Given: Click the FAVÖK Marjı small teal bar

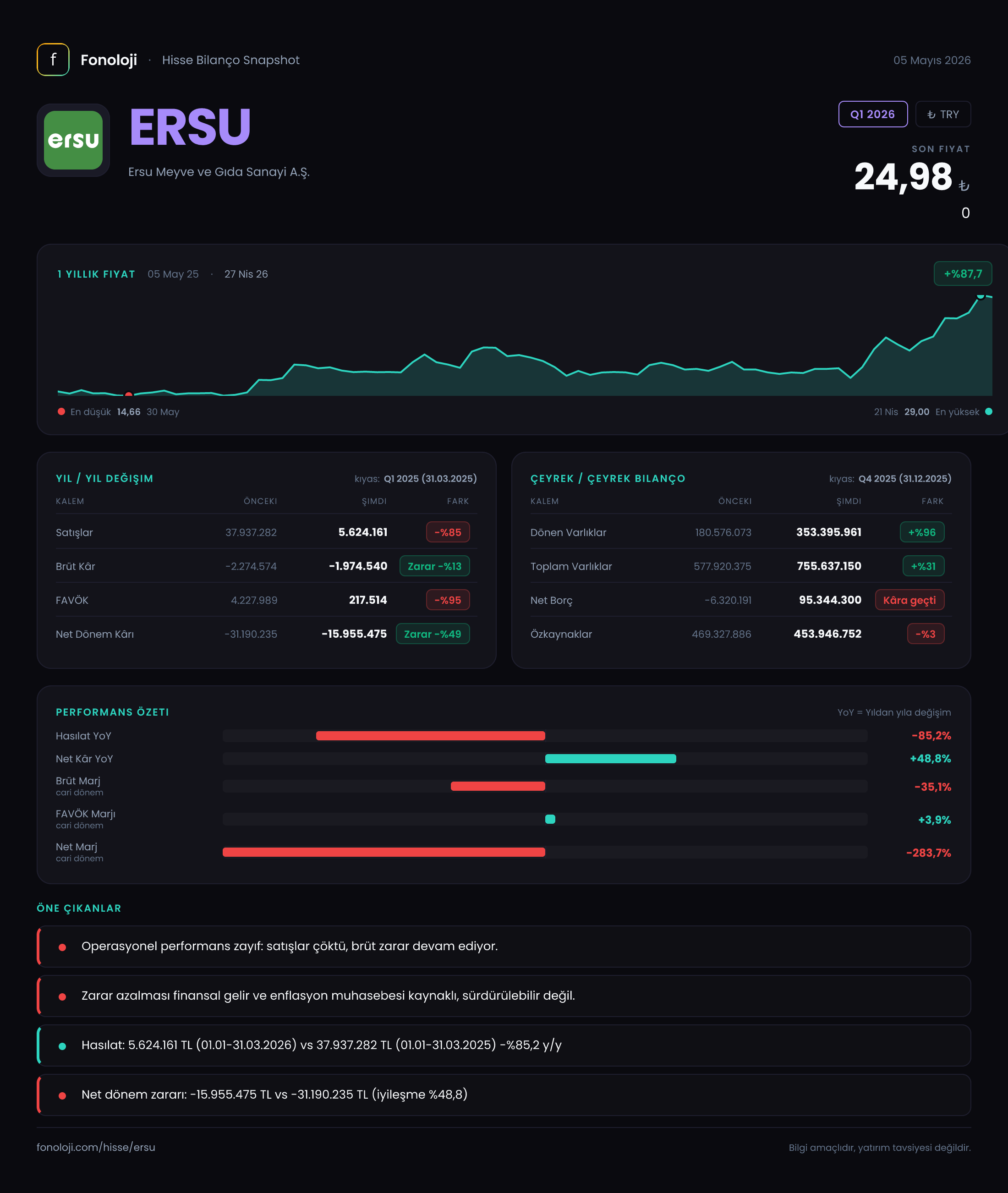Looking at the screenshot, I should click(x=550, y=819).
